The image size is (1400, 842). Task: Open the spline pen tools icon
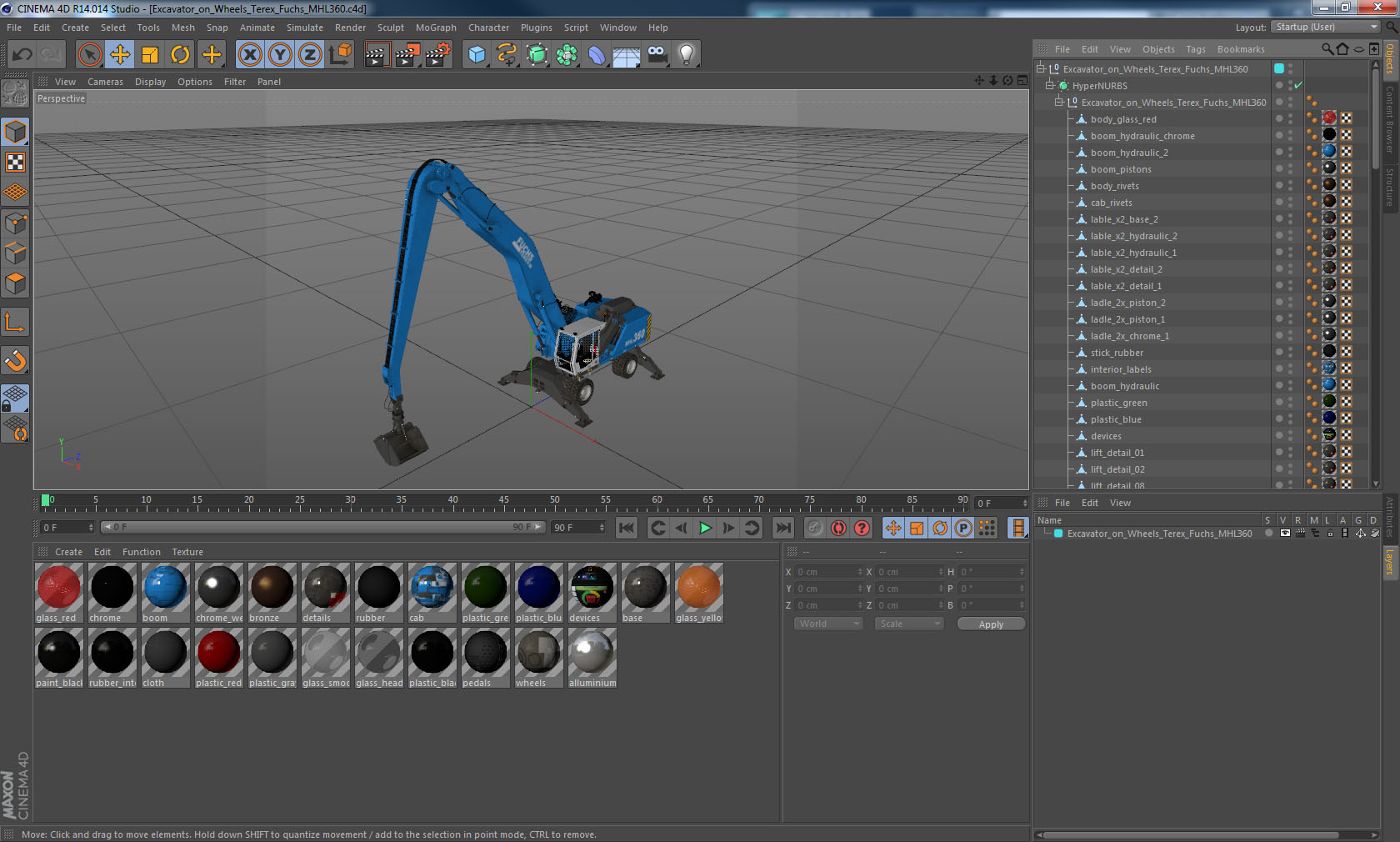[507, 55]
